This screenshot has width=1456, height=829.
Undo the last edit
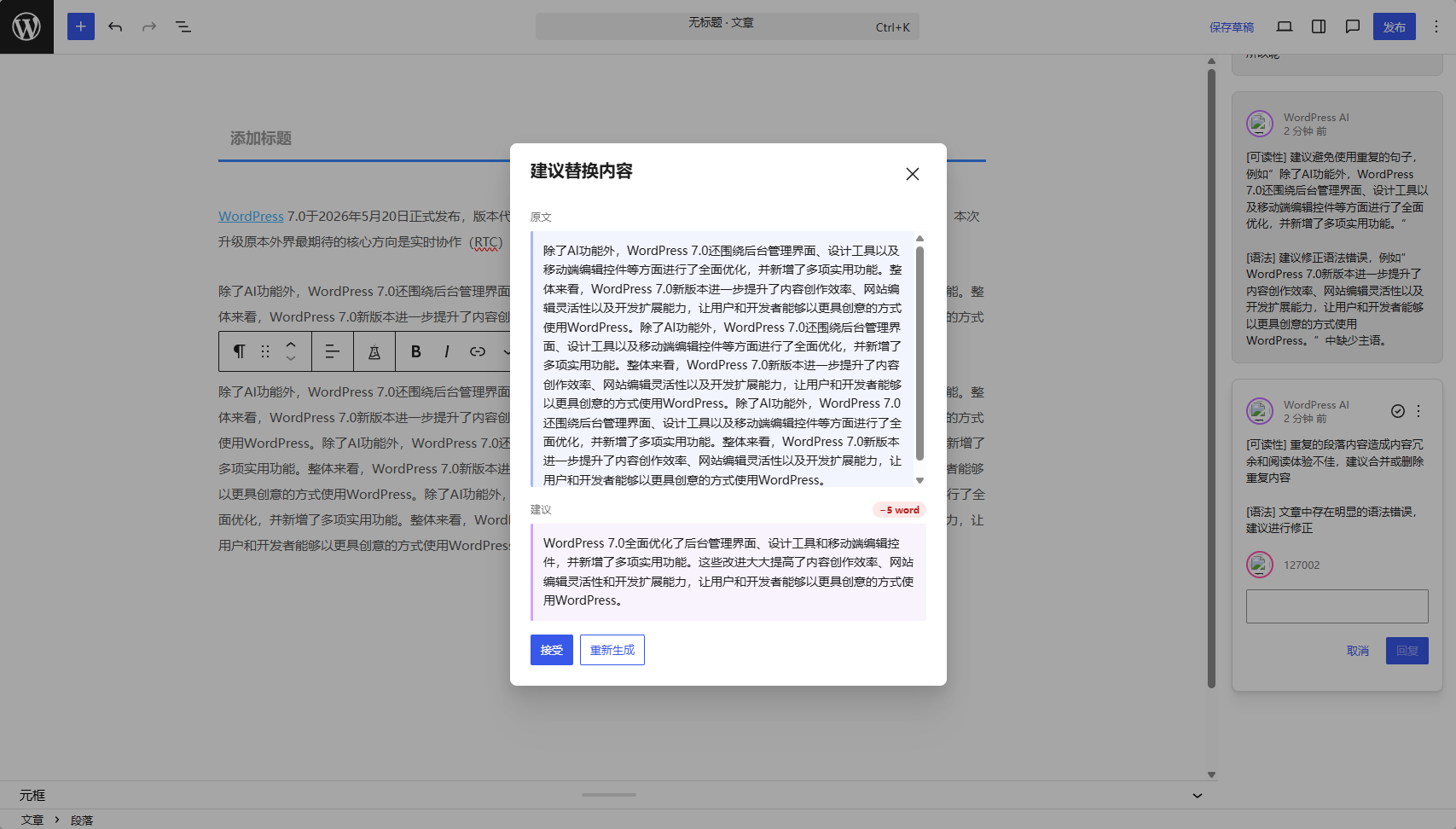[115, 26]
